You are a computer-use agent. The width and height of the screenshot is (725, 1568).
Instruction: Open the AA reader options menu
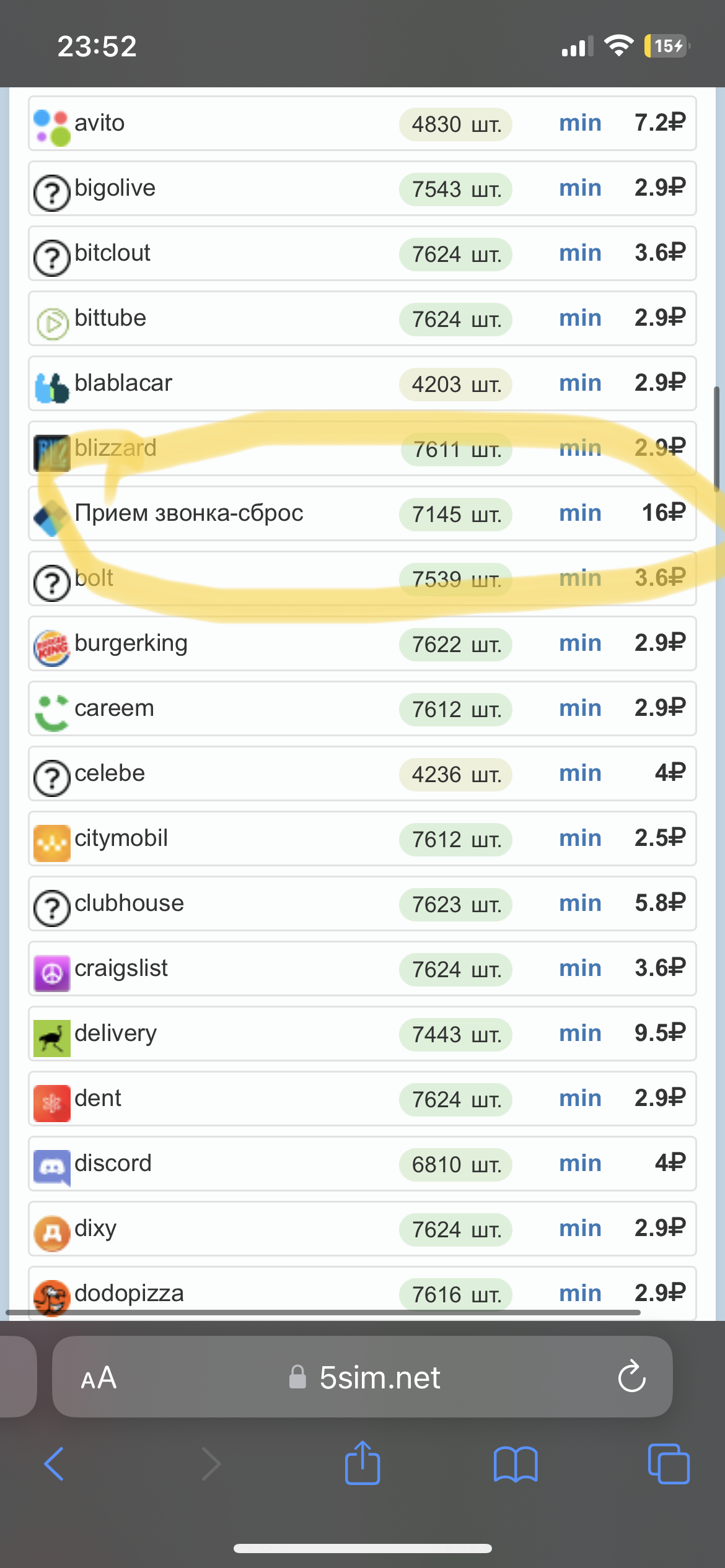point(99,1378)
